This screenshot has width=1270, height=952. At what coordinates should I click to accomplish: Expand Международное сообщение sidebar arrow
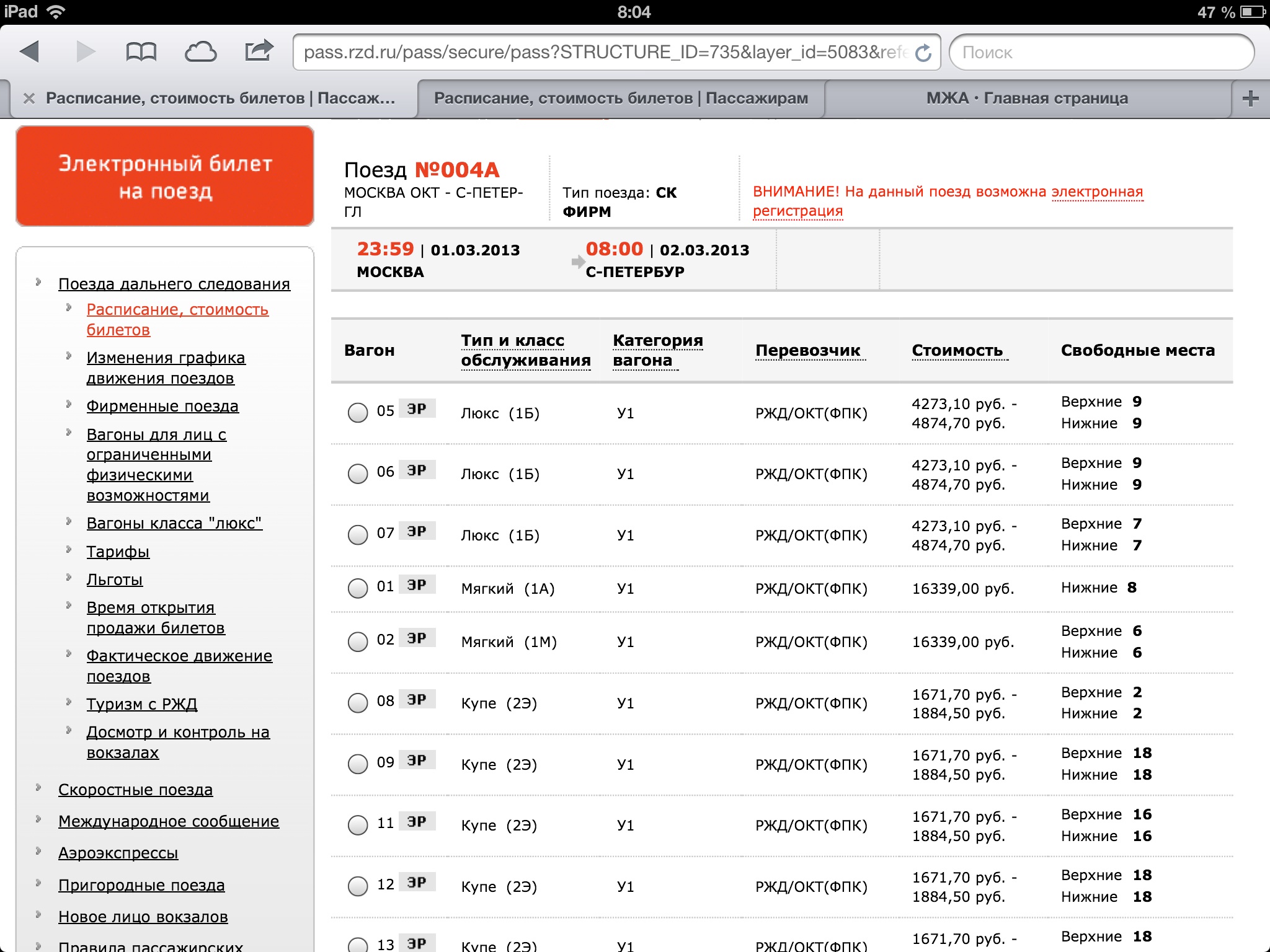point(38,819)
